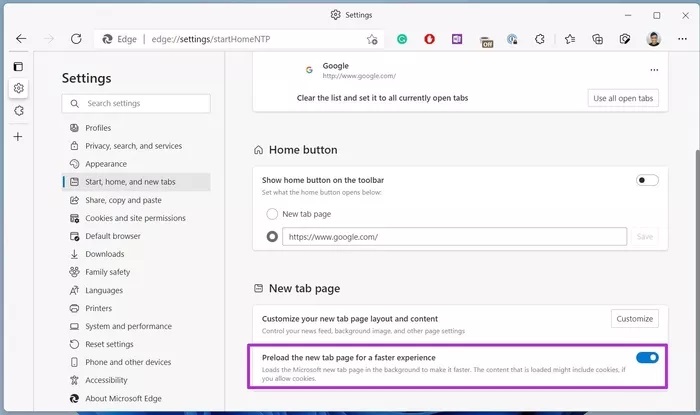Open the three-dot menu for Google entry
The image size is (700, 415).
click(654, 70)
